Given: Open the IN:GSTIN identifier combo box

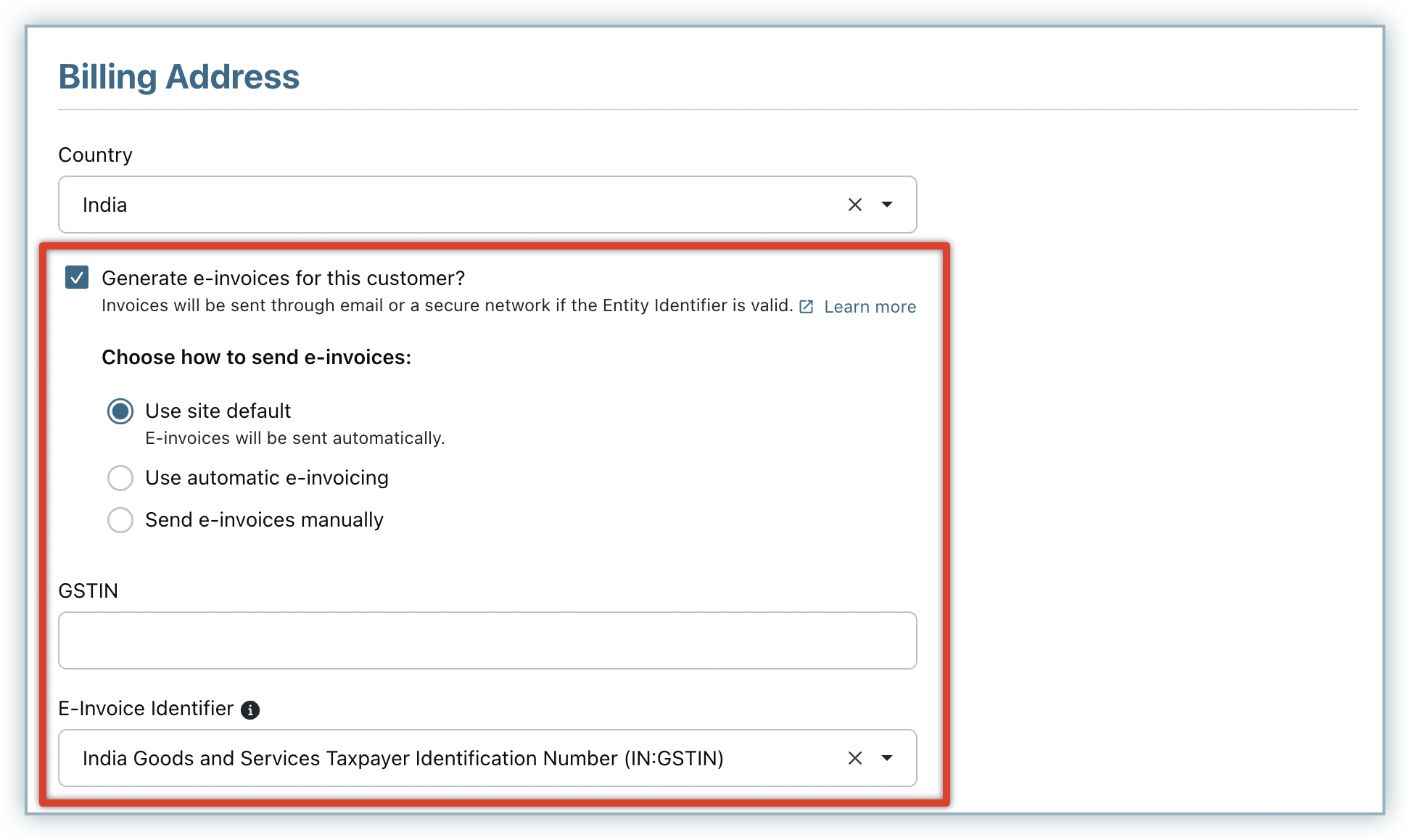Looking at the screenshot, I should pos(435,758).
